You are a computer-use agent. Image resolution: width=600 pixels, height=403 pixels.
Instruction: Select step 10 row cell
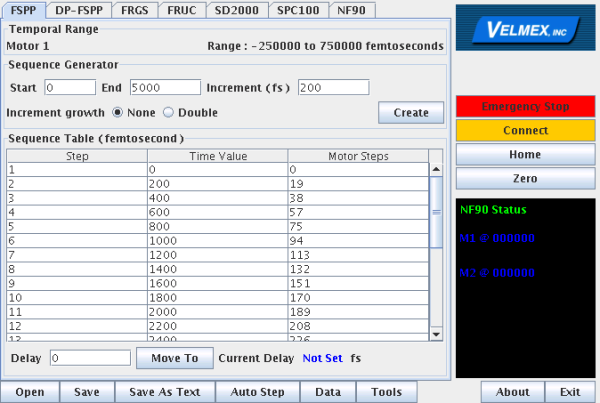click(77, 298)
